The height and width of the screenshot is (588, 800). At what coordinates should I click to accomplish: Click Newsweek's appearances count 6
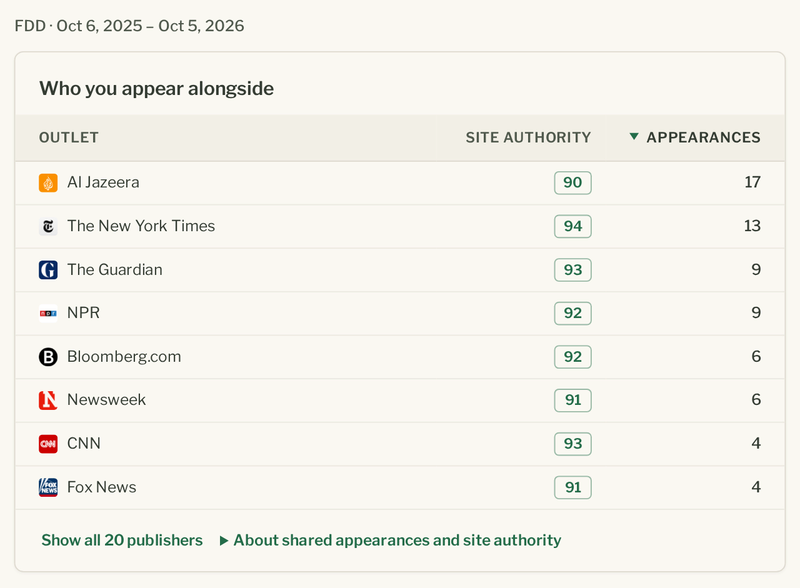click(756, 400)
